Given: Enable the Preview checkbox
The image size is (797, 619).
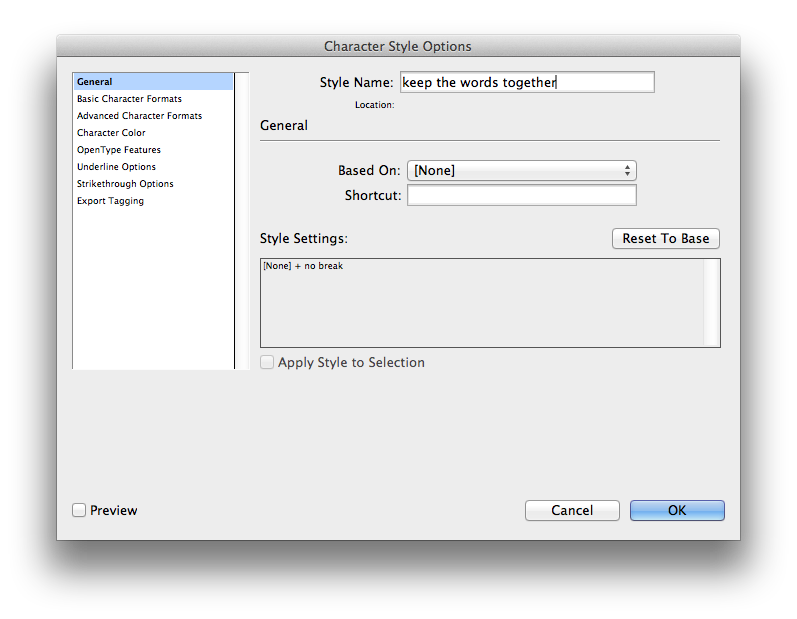Looking at the screenshot, I should [79, 510].
